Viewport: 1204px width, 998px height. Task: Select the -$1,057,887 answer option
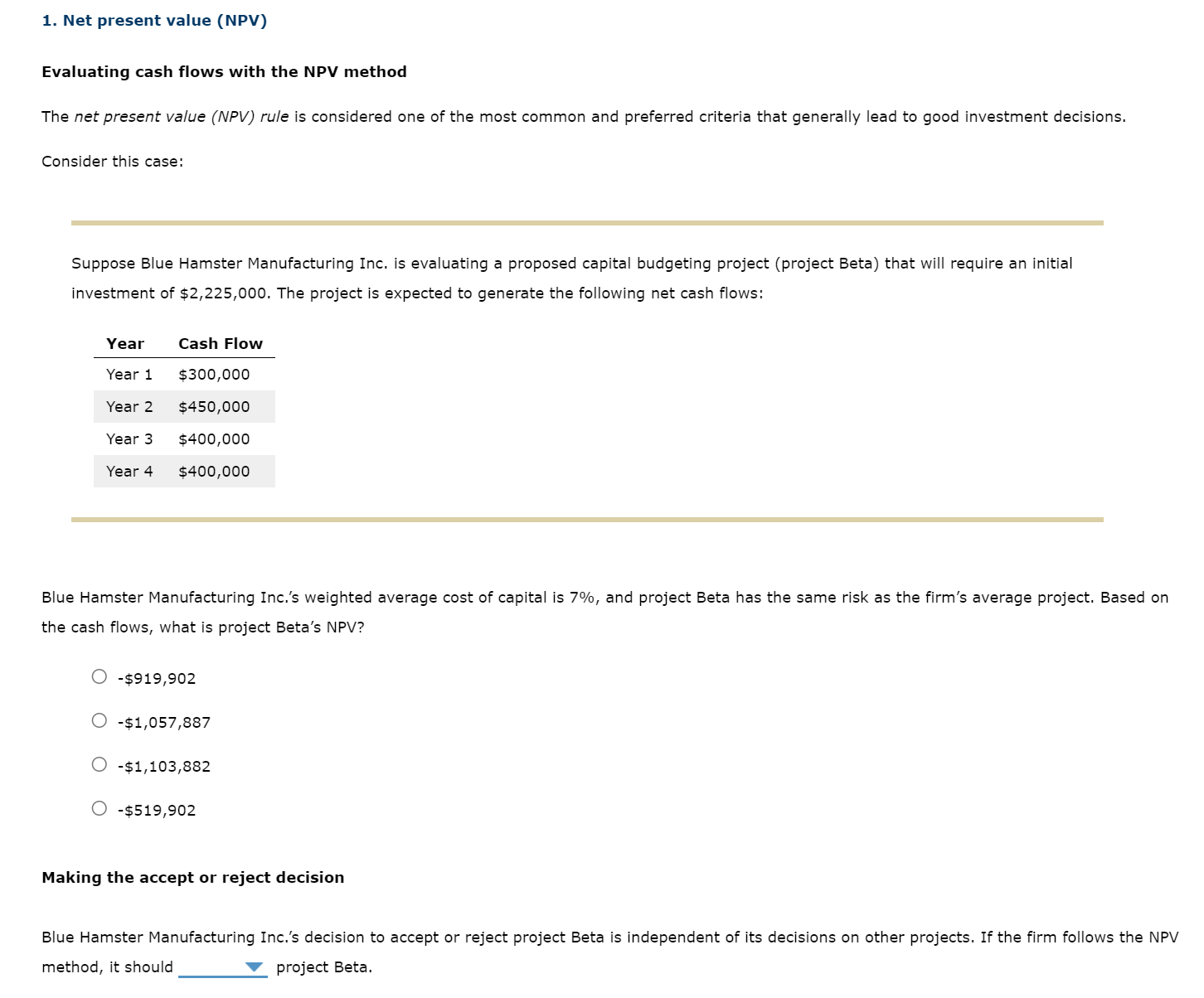[100, 721]
